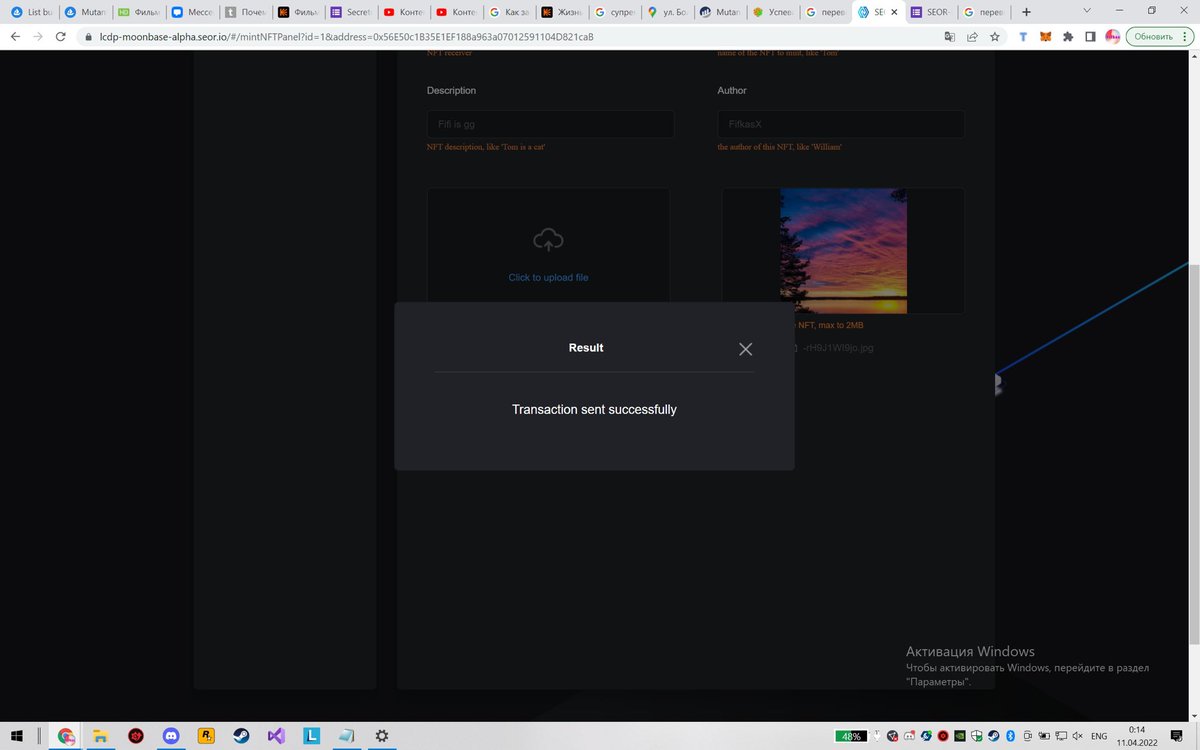Image resolution: width=1200 pixels, height=750 pixels.
Task: Click the 'Click to upload file' link
Action: [x=548, y=277]
